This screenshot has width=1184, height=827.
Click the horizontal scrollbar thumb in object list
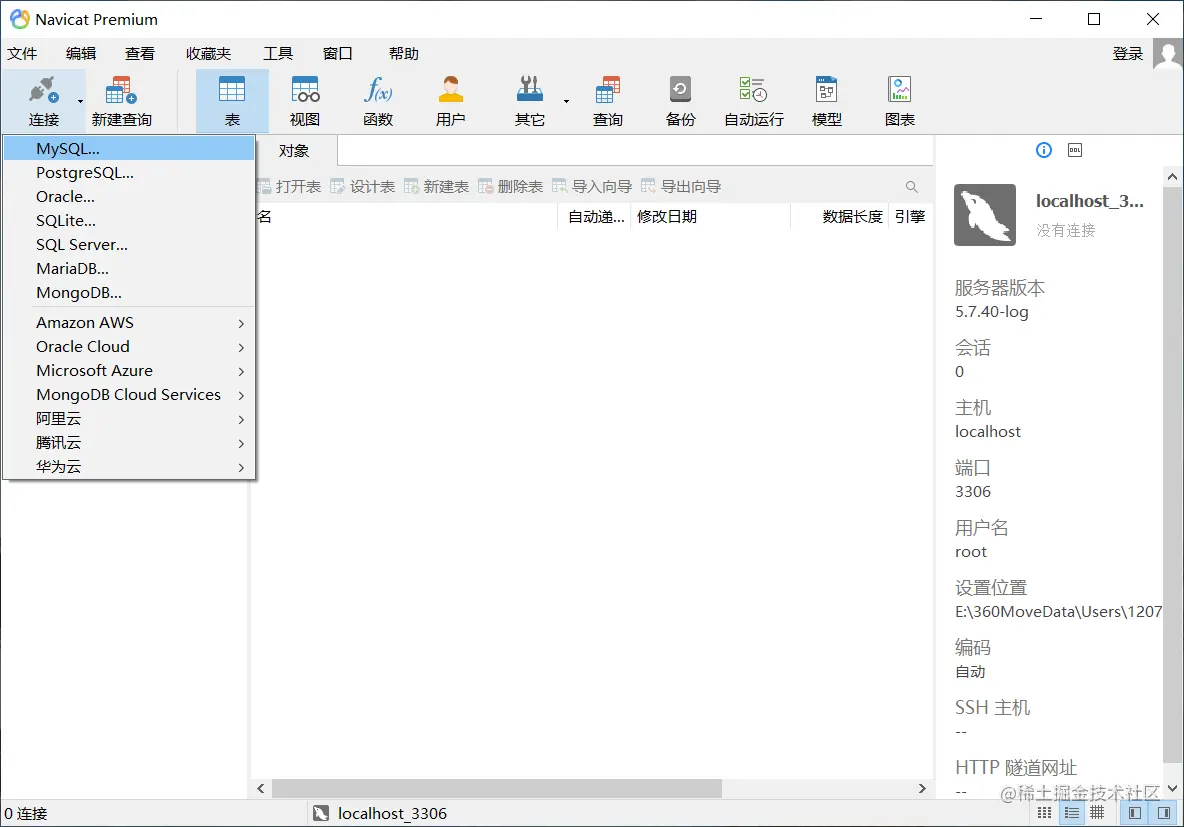[x=497, y=788]
